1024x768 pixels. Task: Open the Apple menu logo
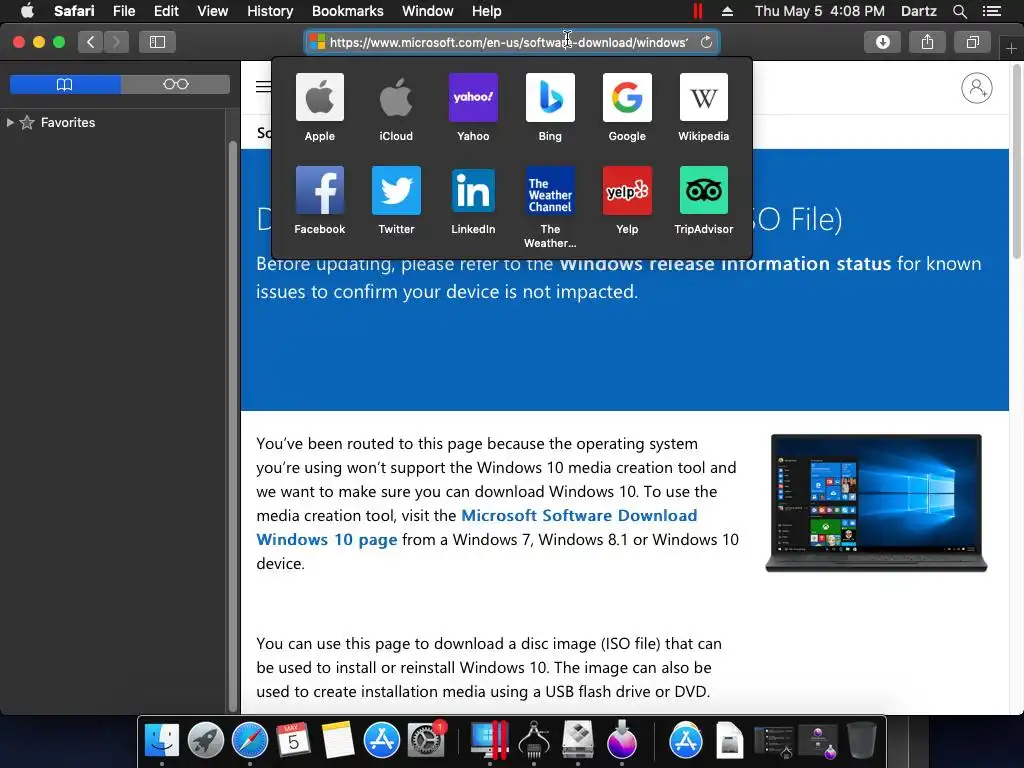pos(27,10)
